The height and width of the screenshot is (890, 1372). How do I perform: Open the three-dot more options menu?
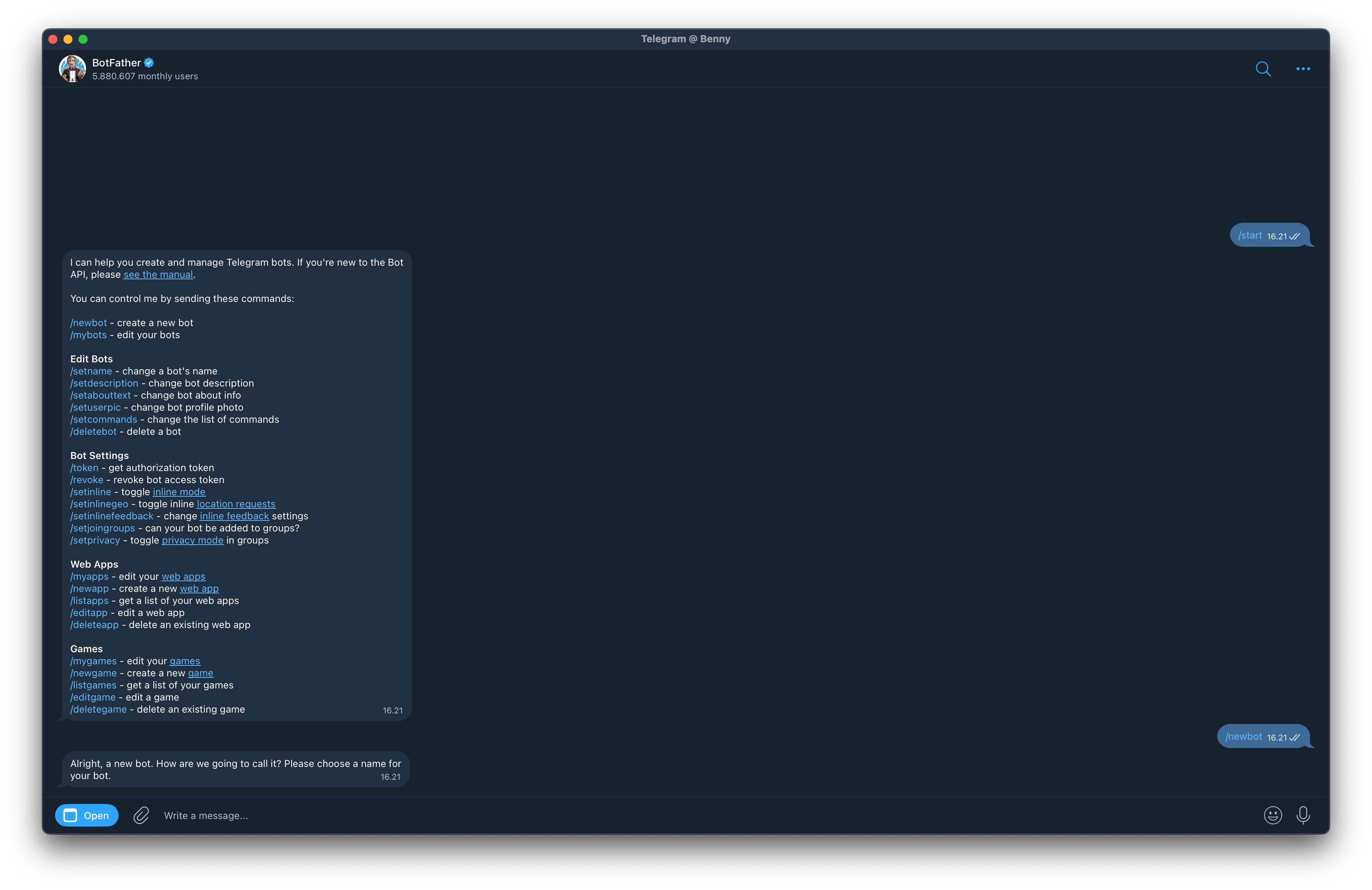pos(1303,69)
